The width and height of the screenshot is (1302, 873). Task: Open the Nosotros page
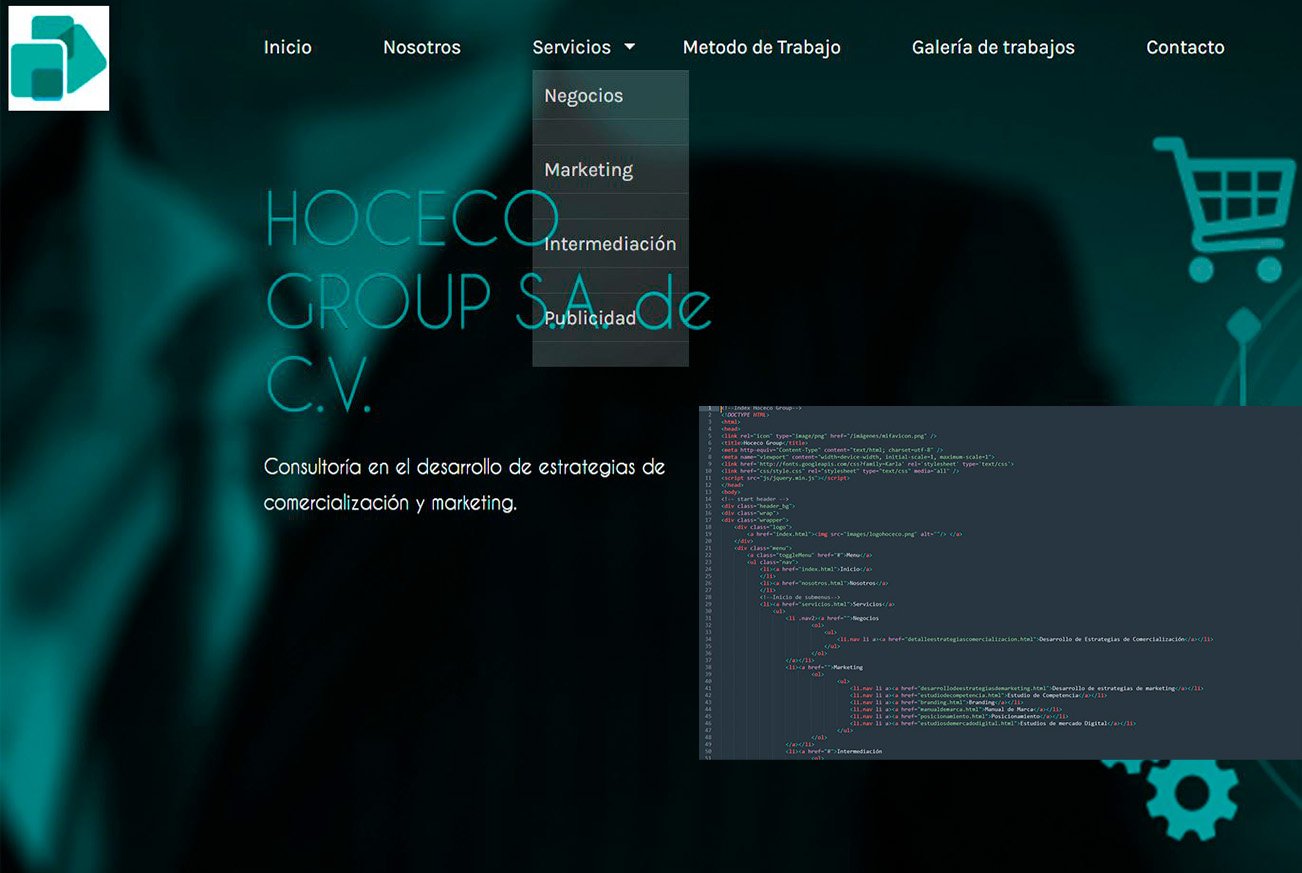(421, 47)
